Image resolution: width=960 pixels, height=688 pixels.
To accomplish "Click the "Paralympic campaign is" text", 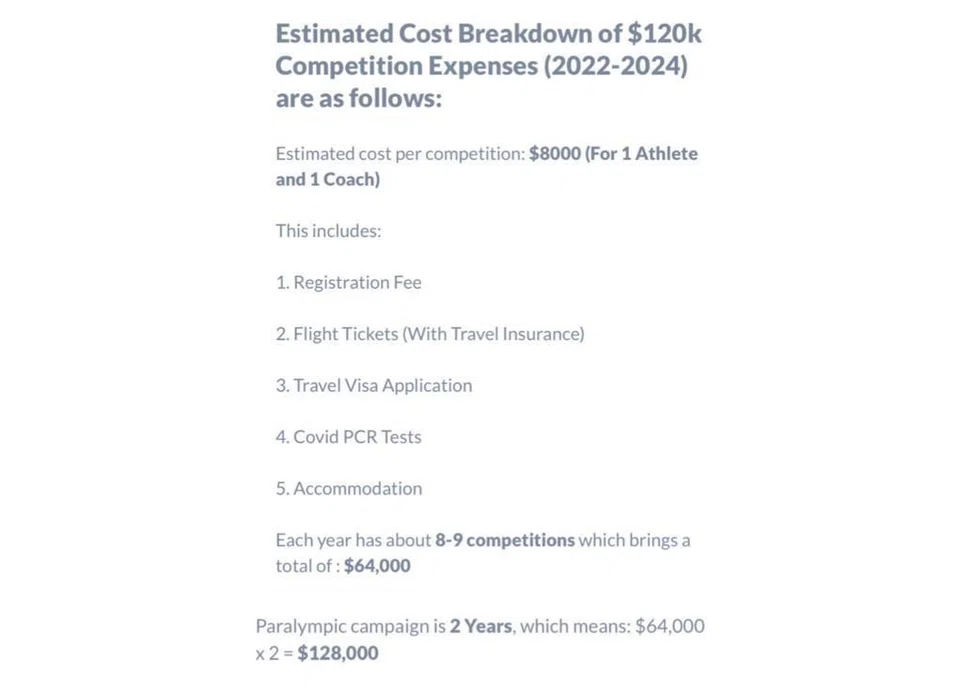I will [x=350, y=627].
